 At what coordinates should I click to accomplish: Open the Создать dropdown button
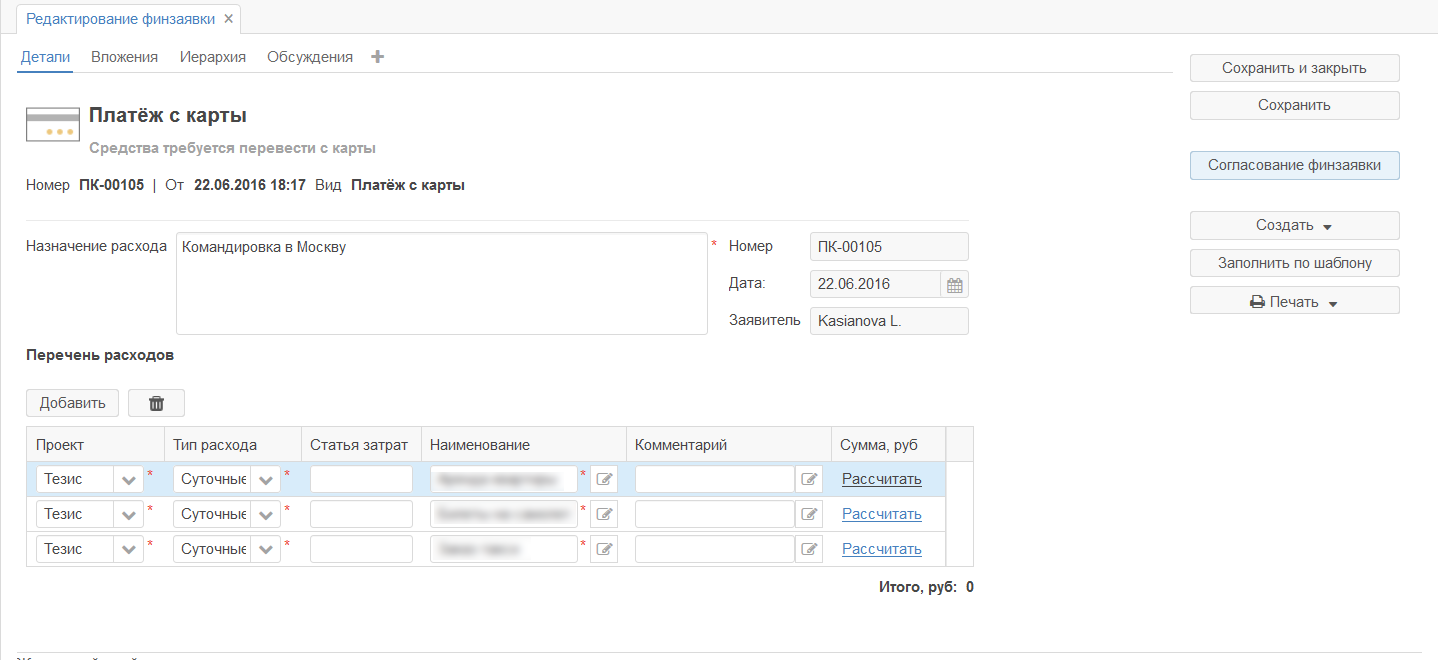click(1294, 225)
